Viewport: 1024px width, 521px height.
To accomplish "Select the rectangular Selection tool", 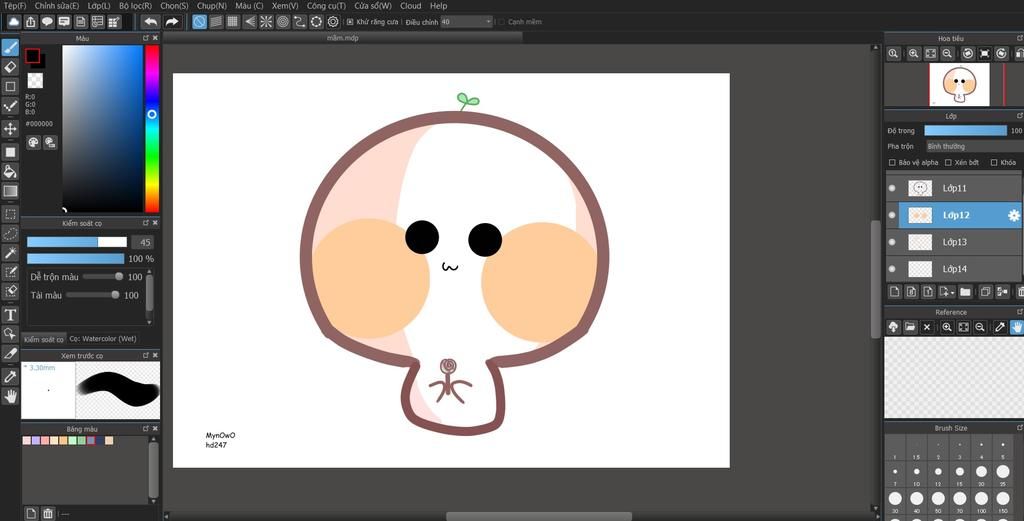I will point(10,214).
